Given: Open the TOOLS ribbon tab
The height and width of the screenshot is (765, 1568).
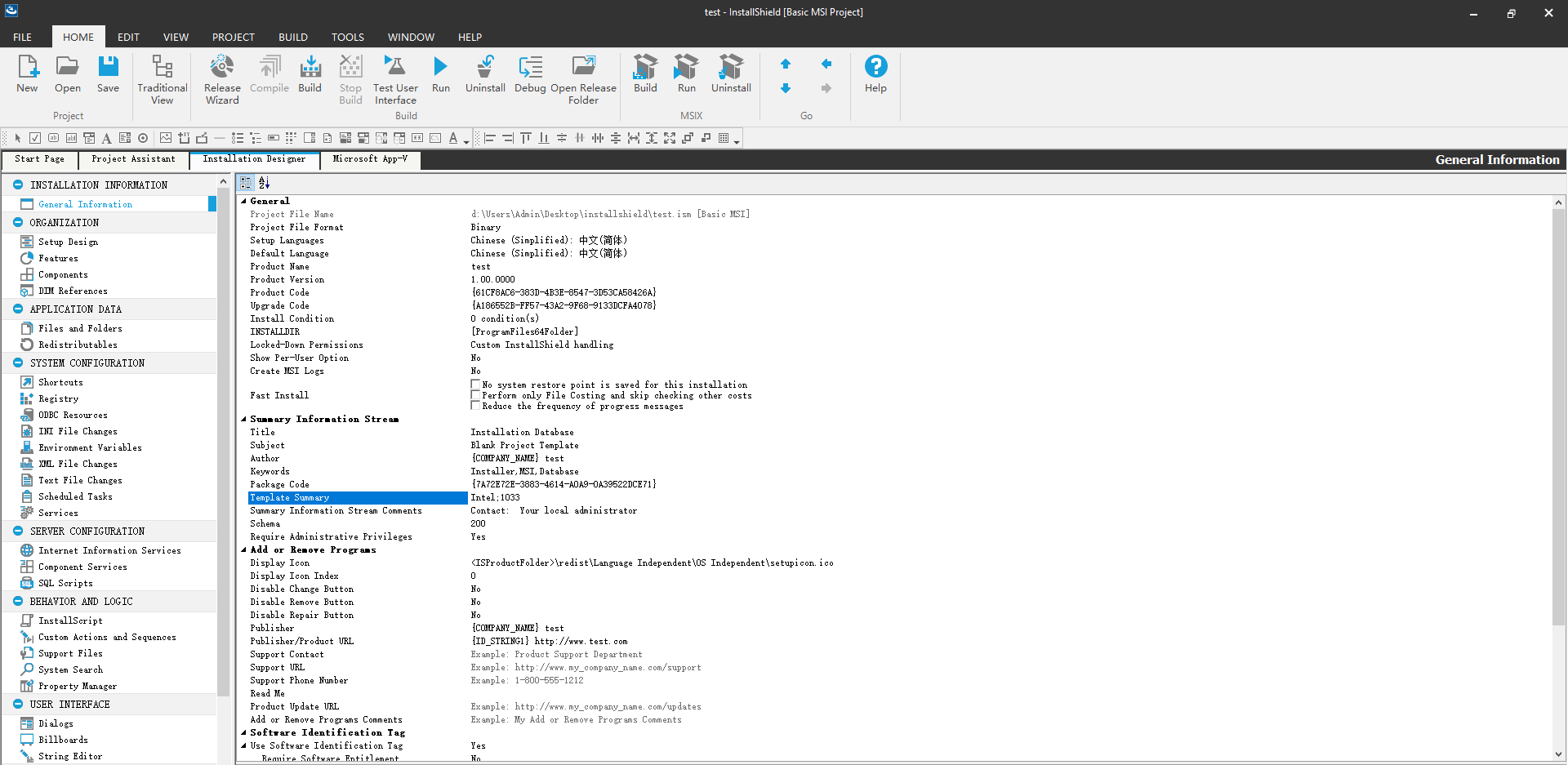Looking at the screenshot, I should point(348,37).
